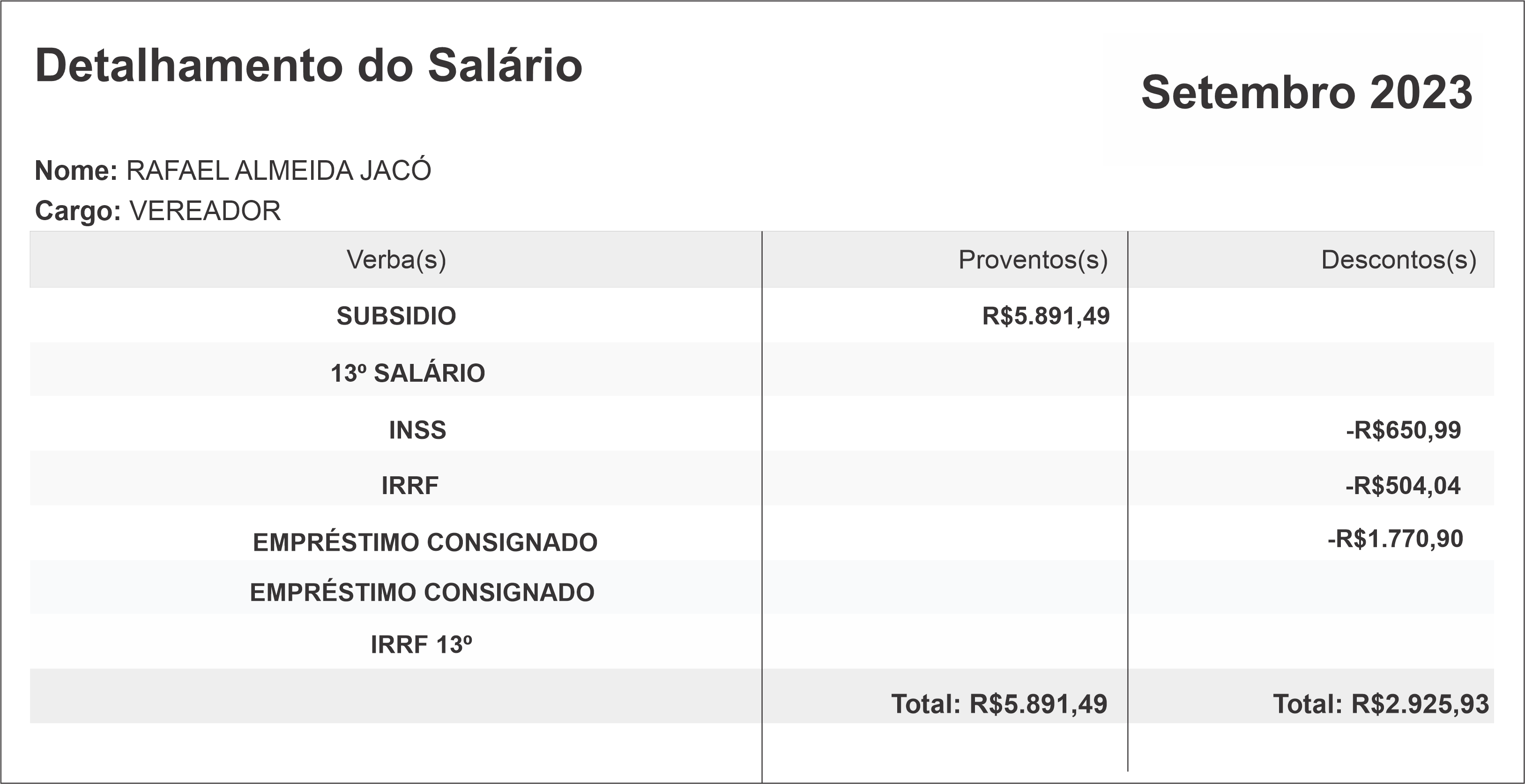Select the loan discount -R$1.770,90
This screenshot has height=784, width=1525.
coord(1395,539)
